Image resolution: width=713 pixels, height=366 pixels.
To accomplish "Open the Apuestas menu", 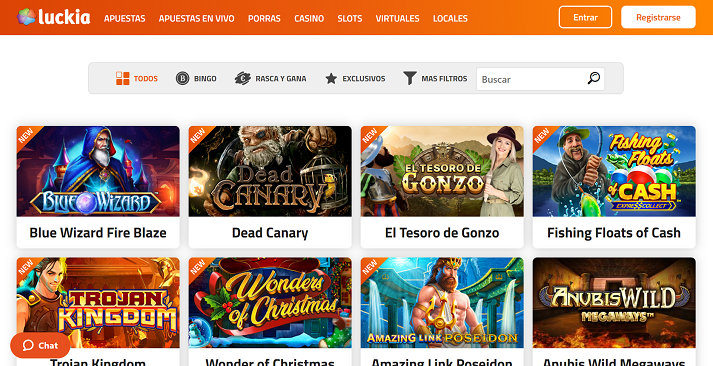I will tap(125, 19).
